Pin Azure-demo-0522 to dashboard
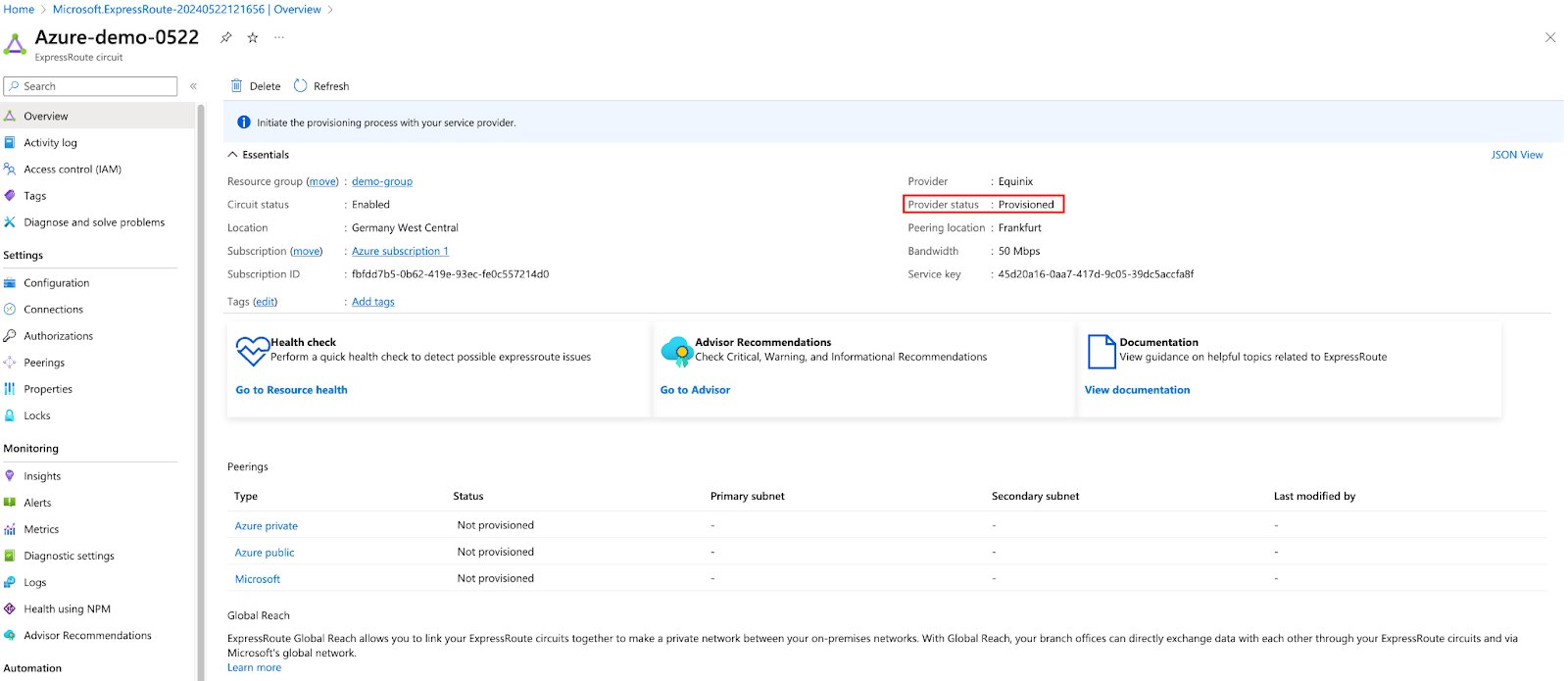1568x681 pixels. pyautogui.click(x=226, y=37)
